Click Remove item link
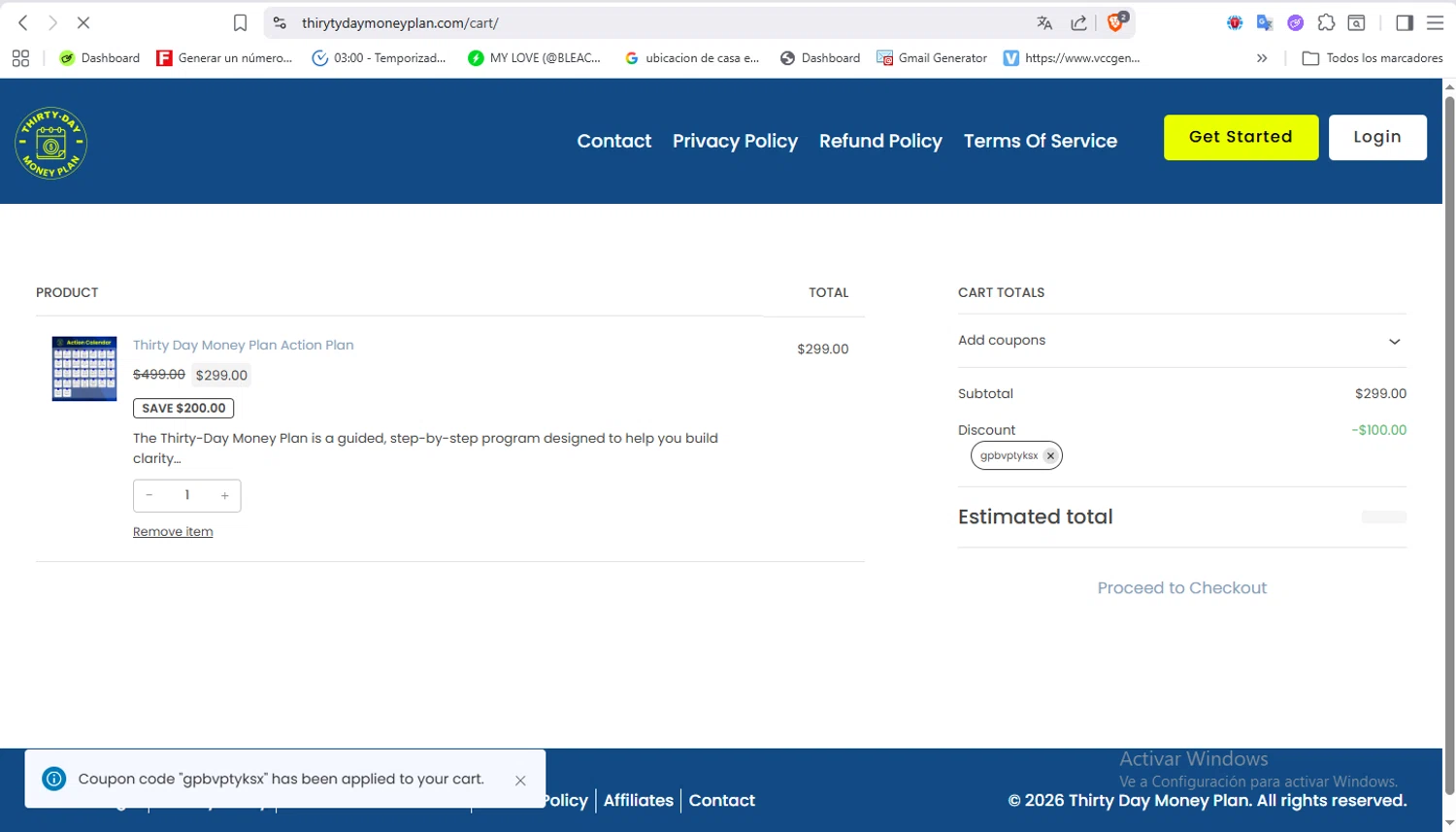Viewport: 1456px width, 832px height. pos(173,531)
